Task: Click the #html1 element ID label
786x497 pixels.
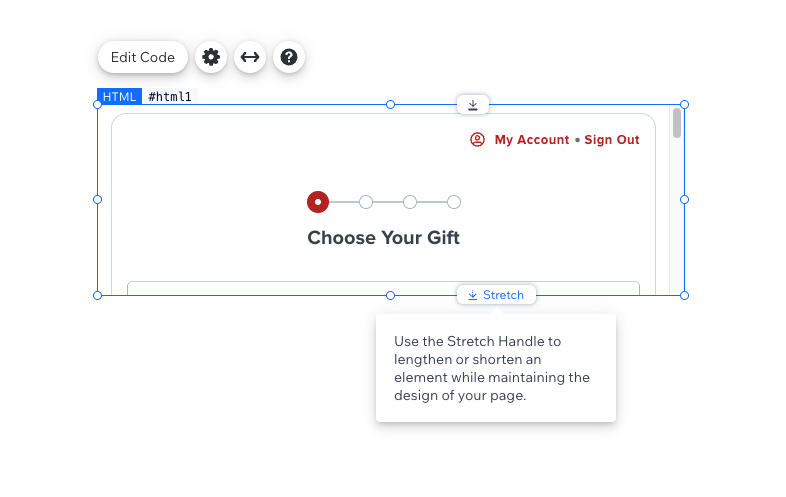Action: (170, 96)
